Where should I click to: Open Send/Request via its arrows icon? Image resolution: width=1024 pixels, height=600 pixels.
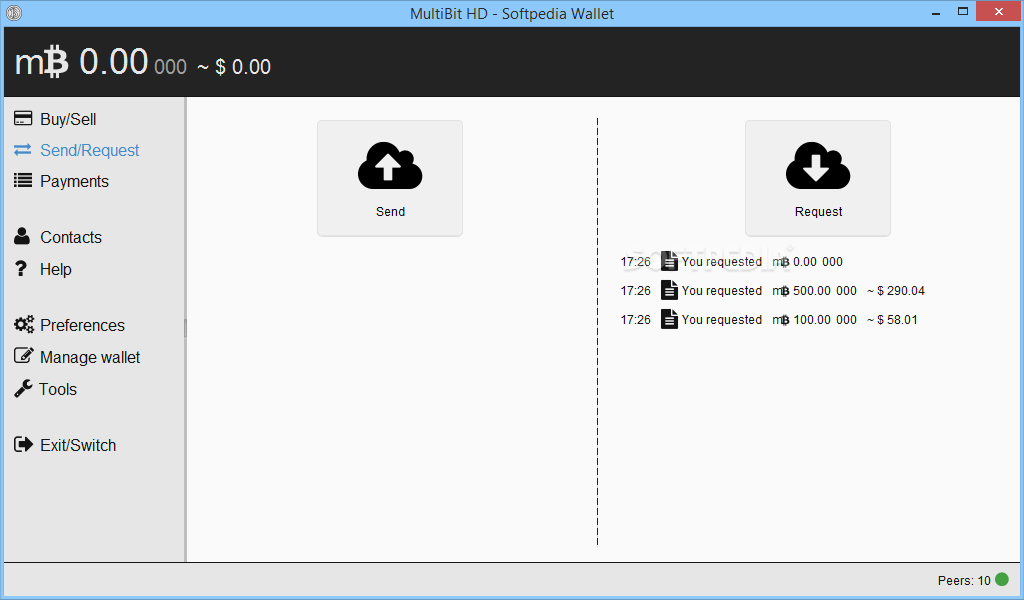point(22,150)
